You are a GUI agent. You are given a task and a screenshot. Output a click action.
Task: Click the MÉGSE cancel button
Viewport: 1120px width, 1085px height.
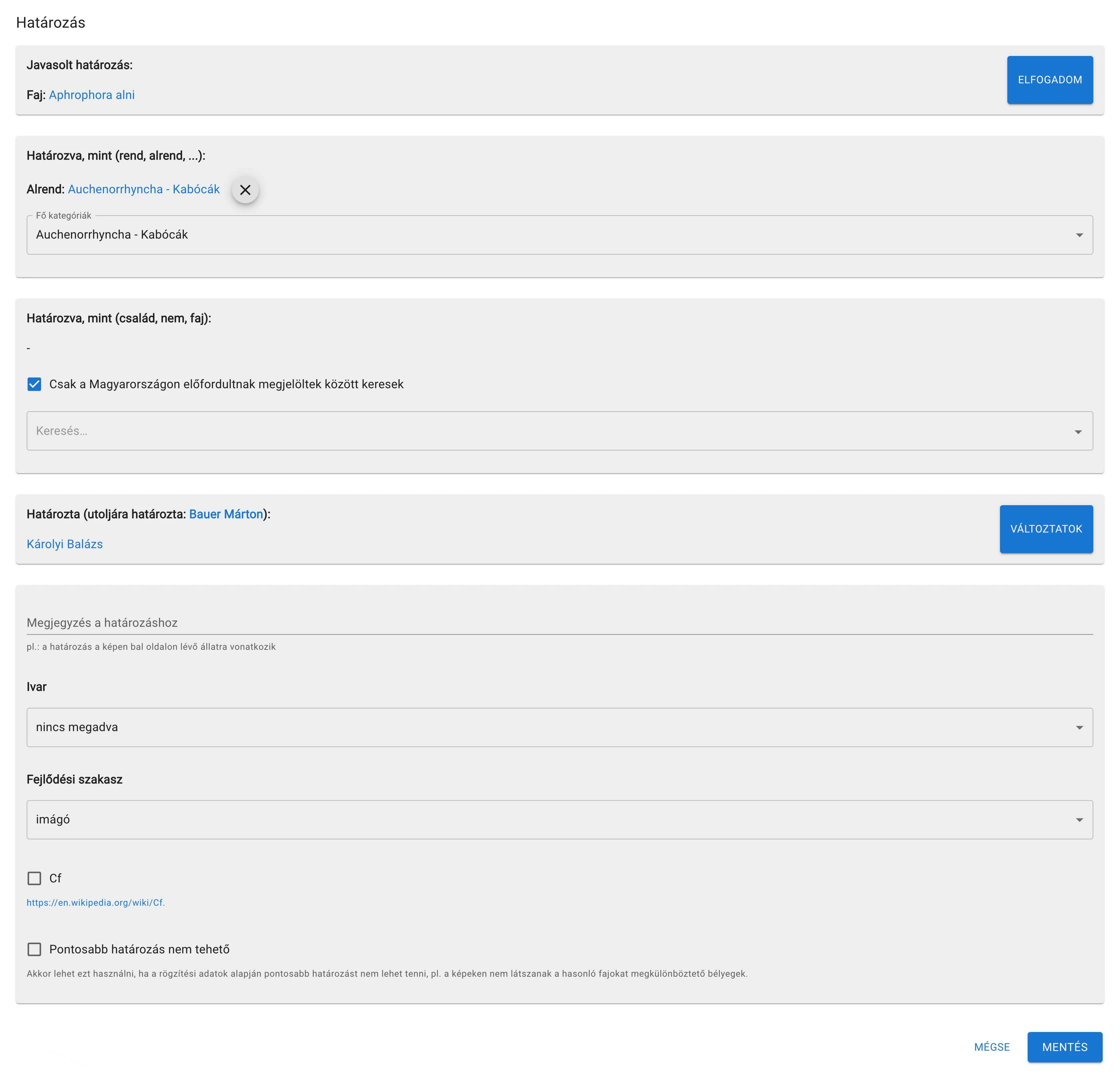coord(991,1047)
